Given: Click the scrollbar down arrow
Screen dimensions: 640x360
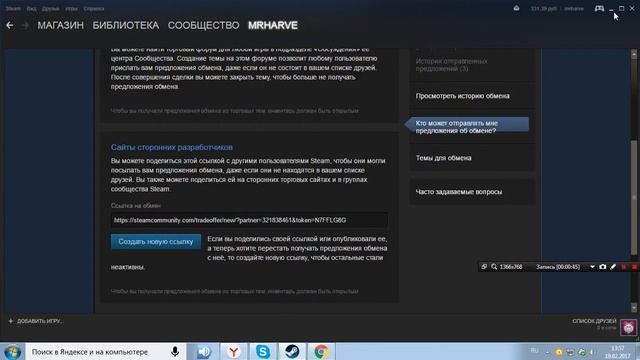Looking at the screenshot, I should (633, 307).
